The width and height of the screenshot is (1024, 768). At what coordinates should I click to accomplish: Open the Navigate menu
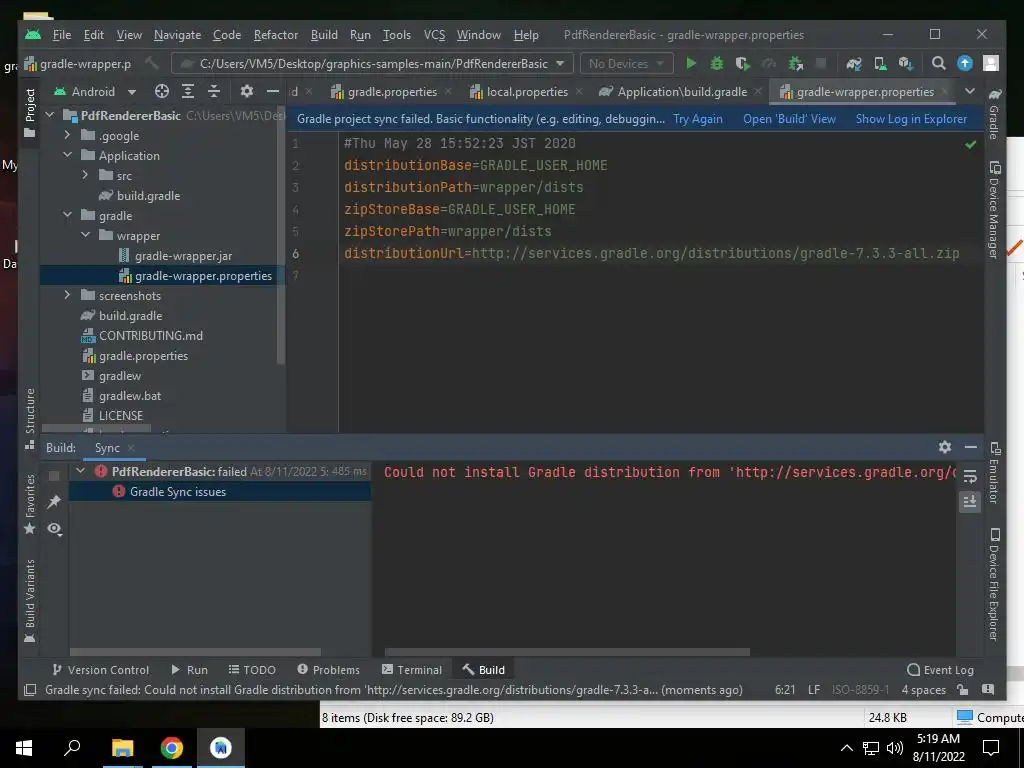pos(178,35)
